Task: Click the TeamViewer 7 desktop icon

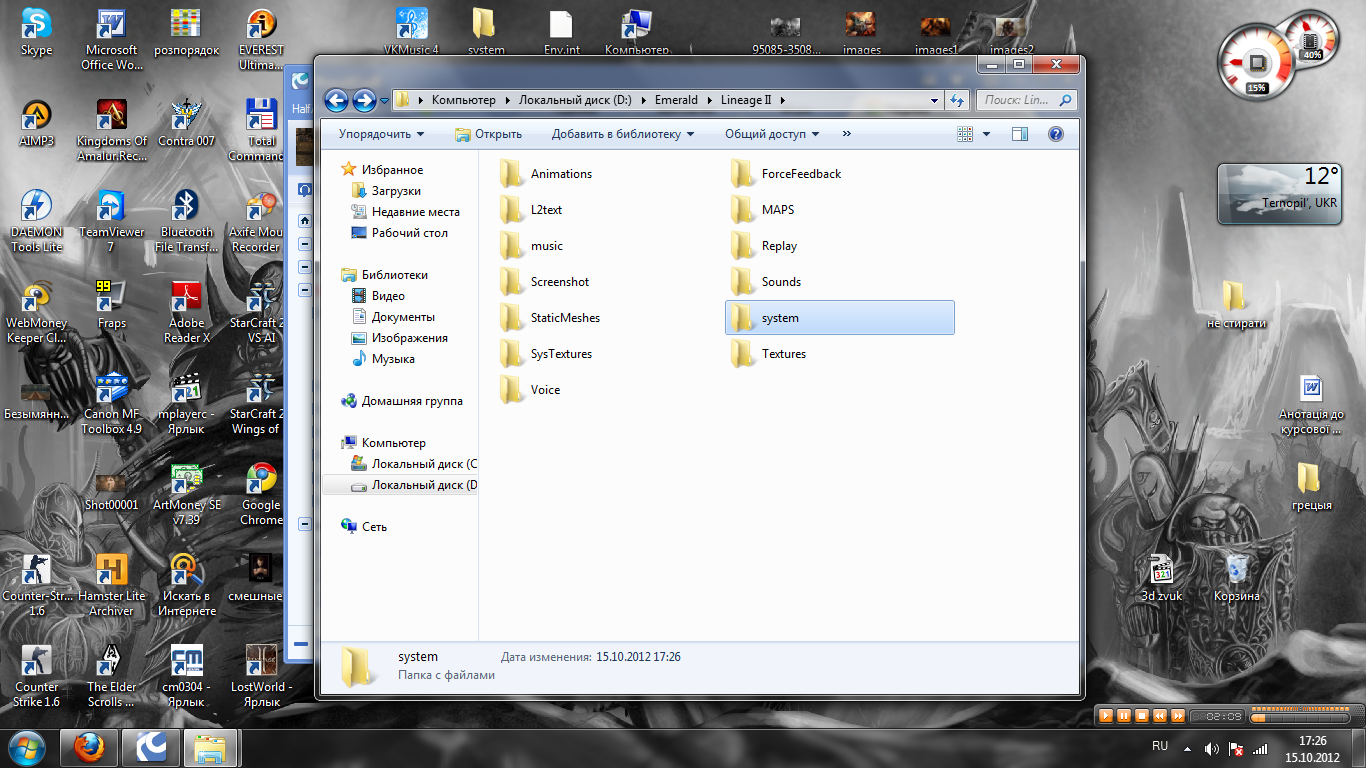Action: tap(112, 220)
